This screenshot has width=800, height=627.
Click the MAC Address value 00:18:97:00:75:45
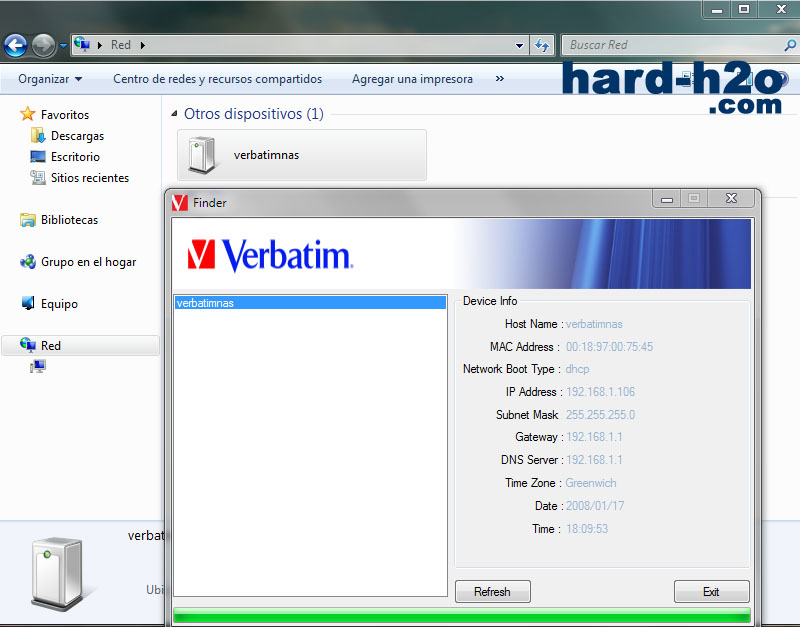coord(609,347)
